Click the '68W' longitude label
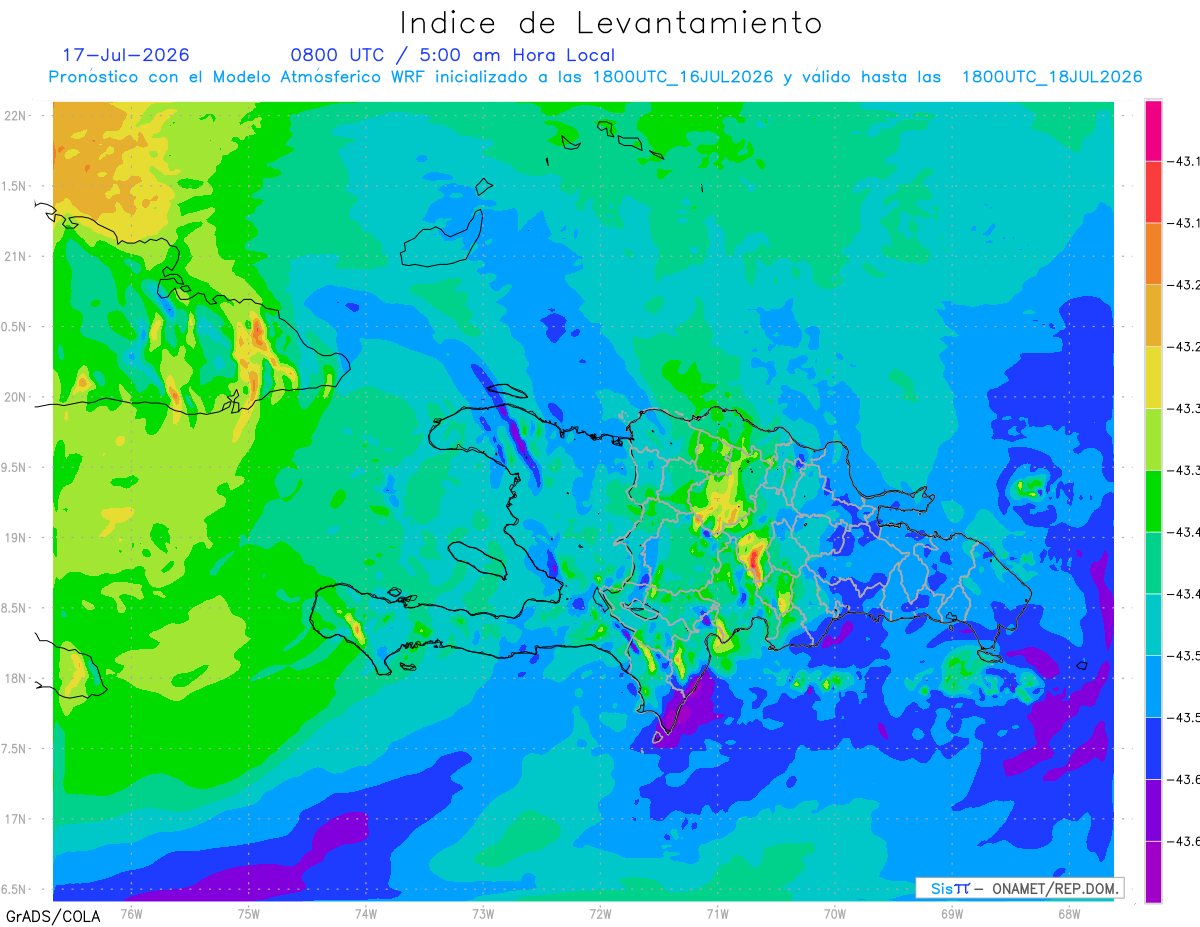 click(x=1069, y=912)
